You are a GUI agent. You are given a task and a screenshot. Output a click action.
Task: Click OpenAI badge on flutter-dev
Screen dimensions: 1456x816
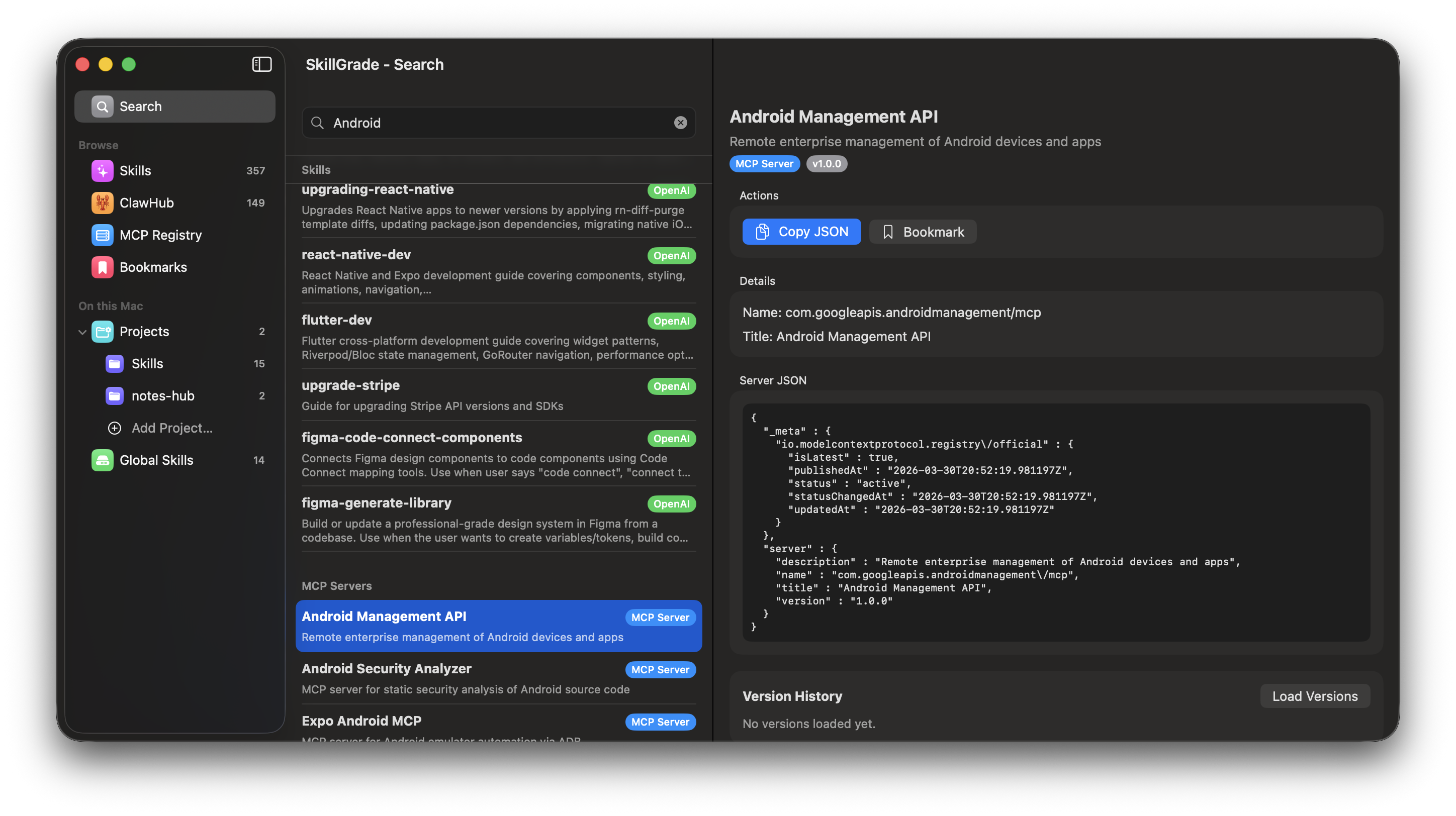click(x=672, y=321)
